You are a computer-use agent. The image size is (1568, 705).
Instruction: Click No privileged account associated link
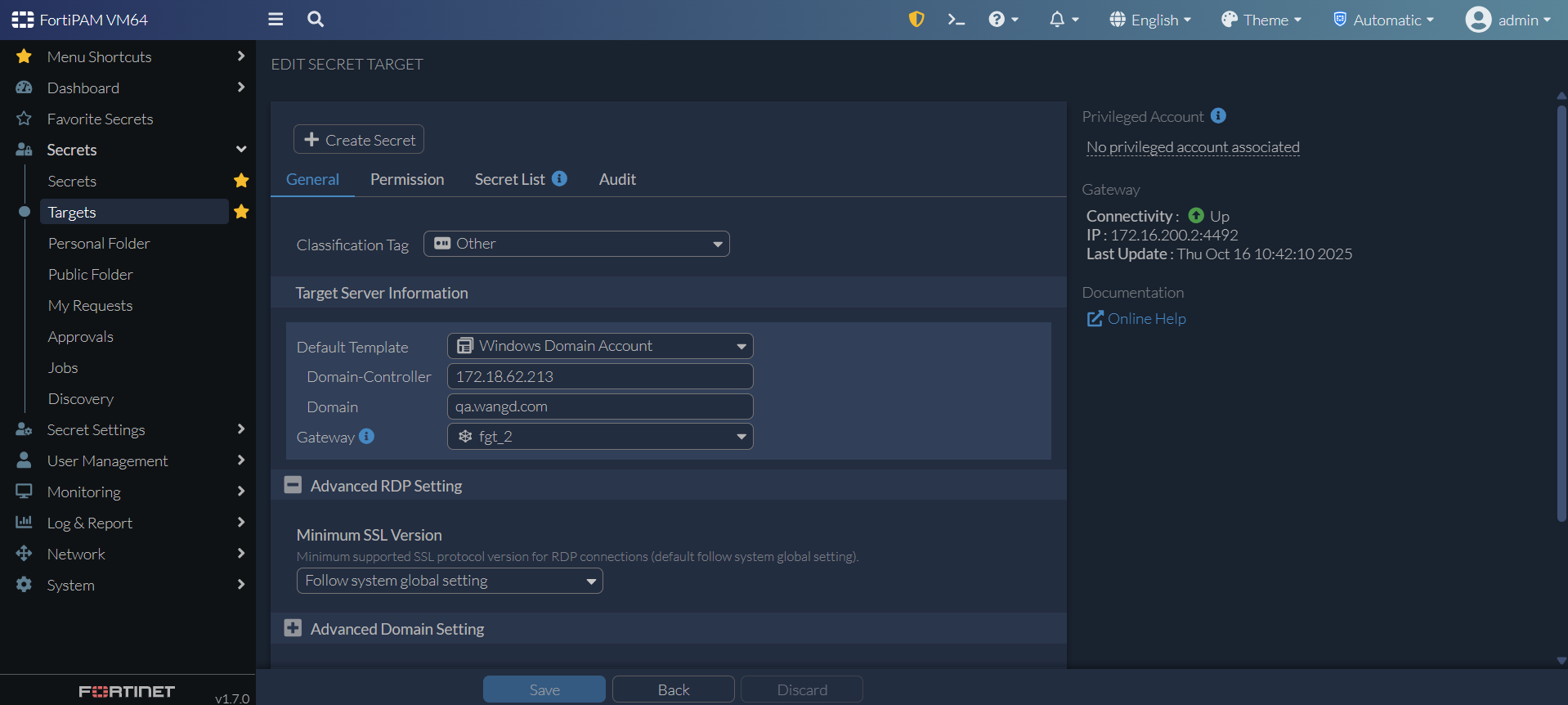pos(1193,147)
